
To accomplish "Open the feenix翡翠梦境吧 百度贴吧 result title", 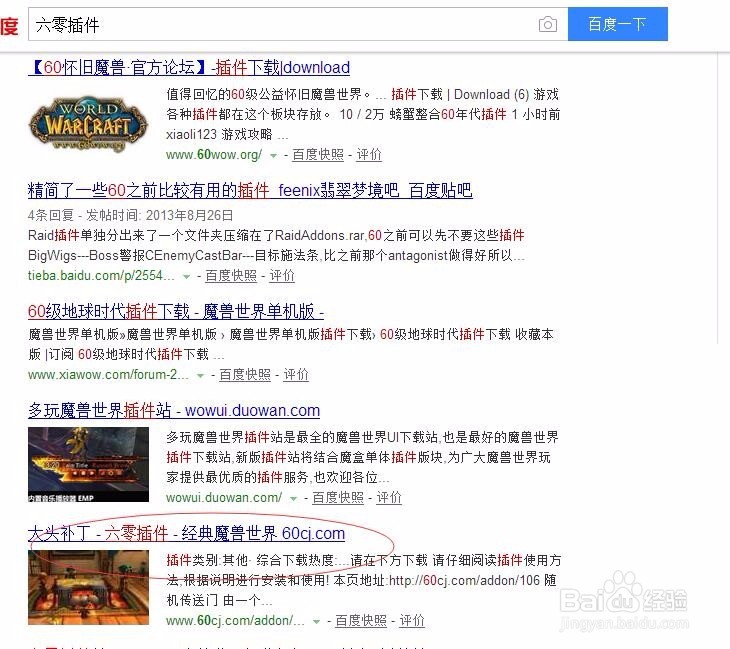I will 250,190.
